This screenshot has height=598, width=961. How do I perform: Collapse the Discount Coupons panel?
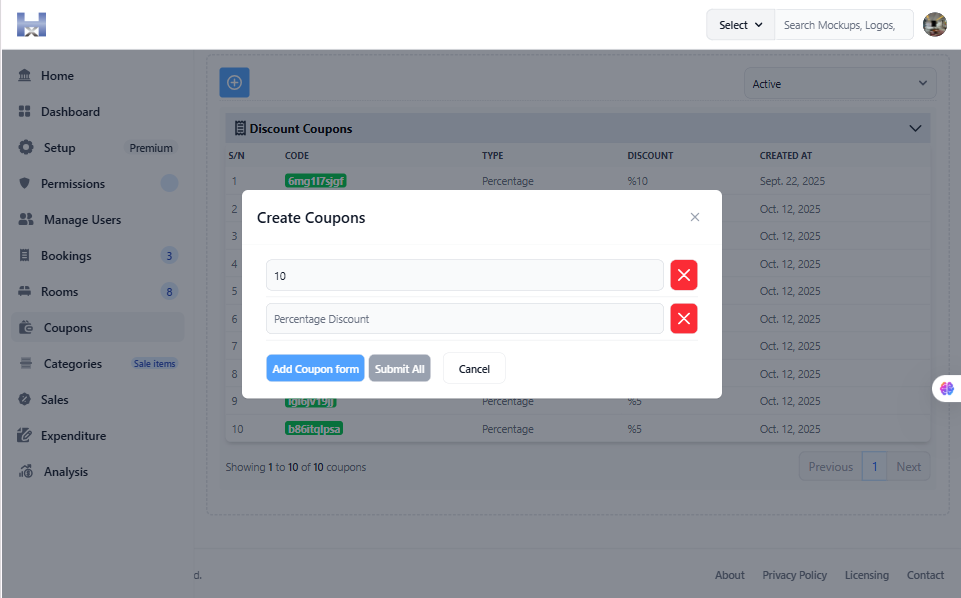coord(914,128)
